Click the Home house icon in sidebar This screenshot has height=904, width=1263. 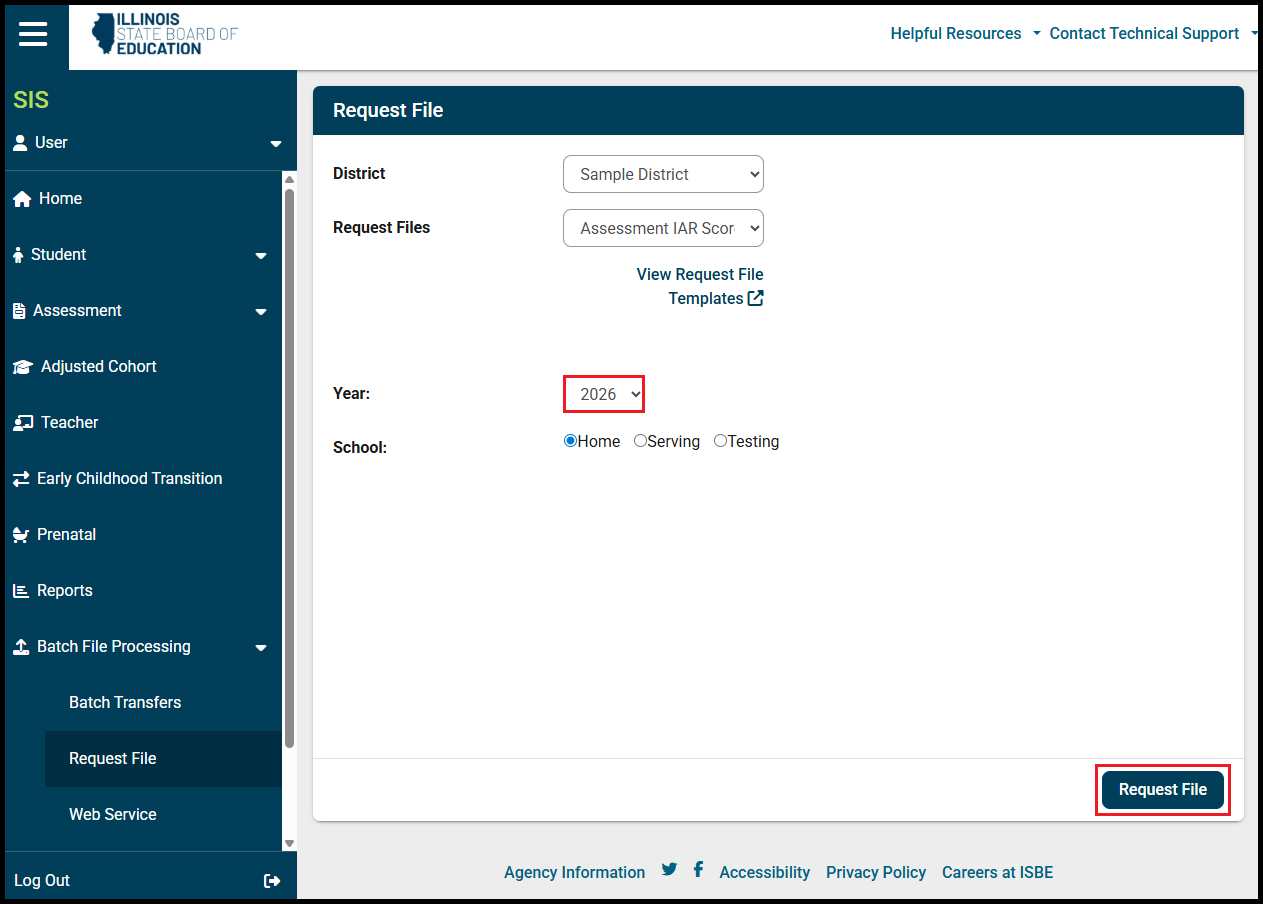point(22,199)
